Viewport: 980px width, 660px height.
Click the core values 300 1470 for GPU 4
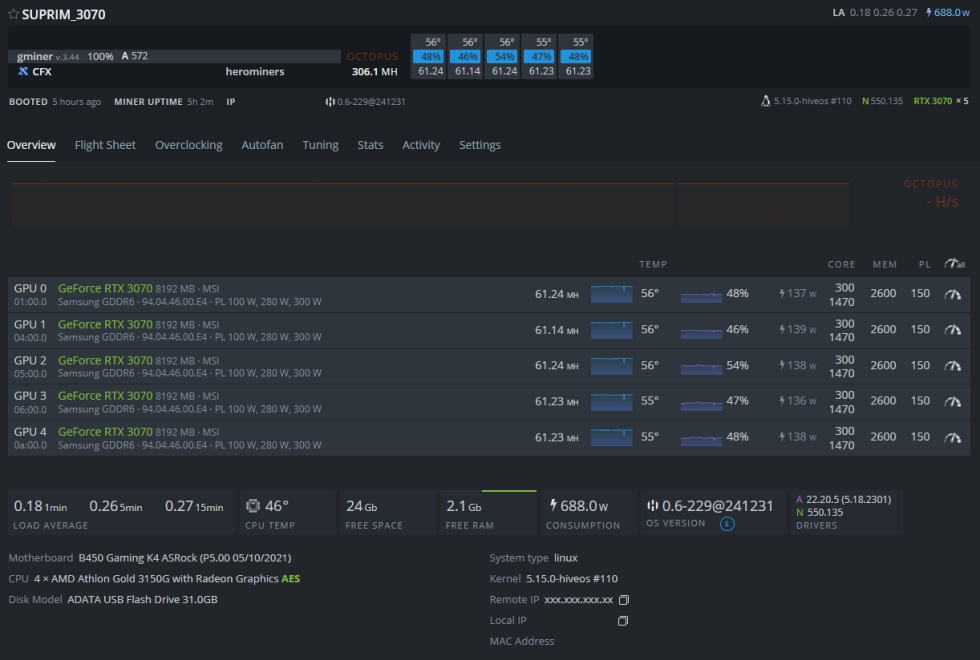pos(842,438)
